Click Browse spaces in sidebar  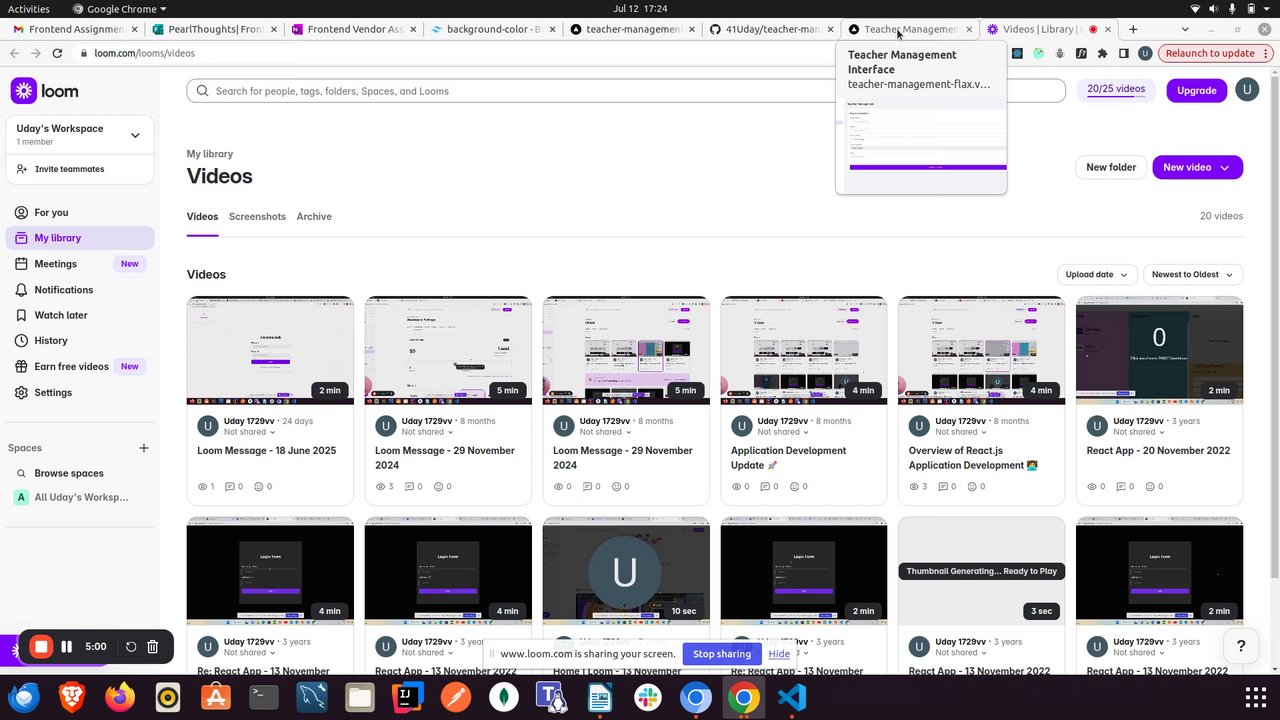68,473
